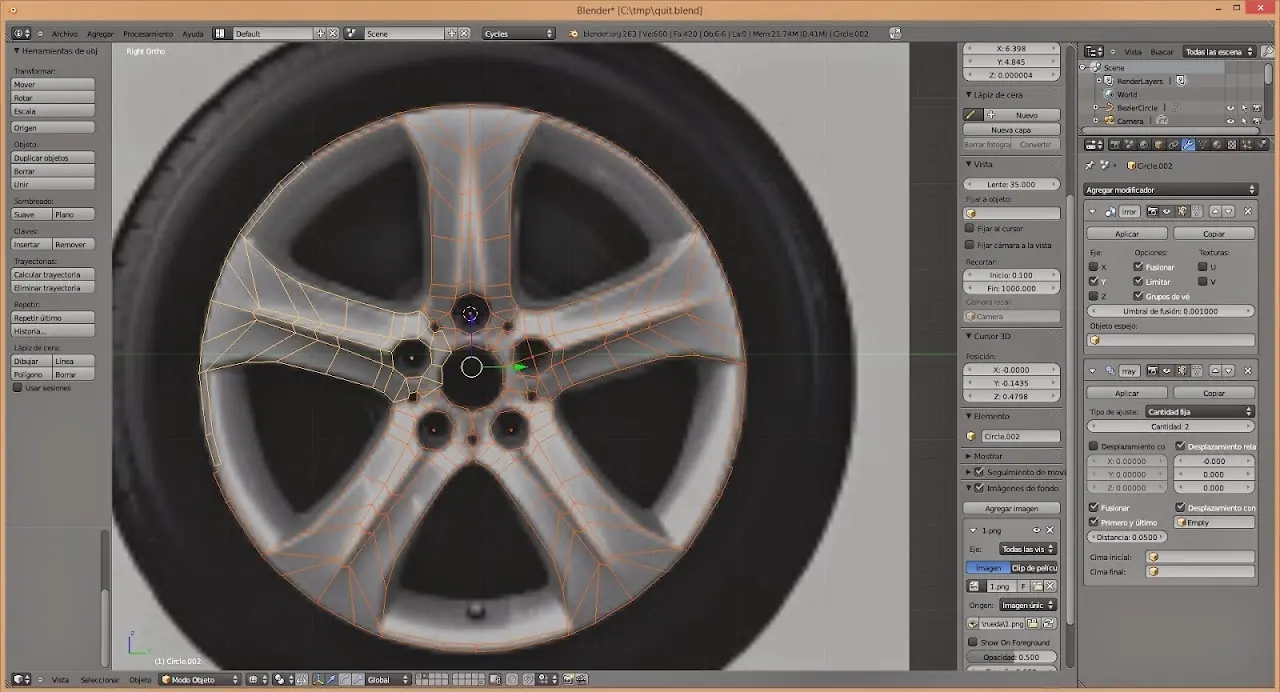Screen dimensions: 1280x692
Task: Toggle Usar sesiones checkbox
Action: (17, 387)
